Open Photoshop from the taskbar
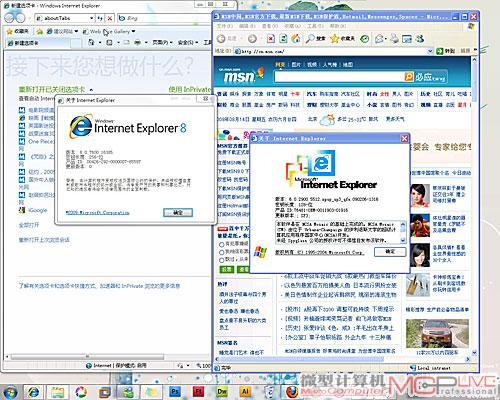This screenshot has width=500, height=400. pos(175,391)
